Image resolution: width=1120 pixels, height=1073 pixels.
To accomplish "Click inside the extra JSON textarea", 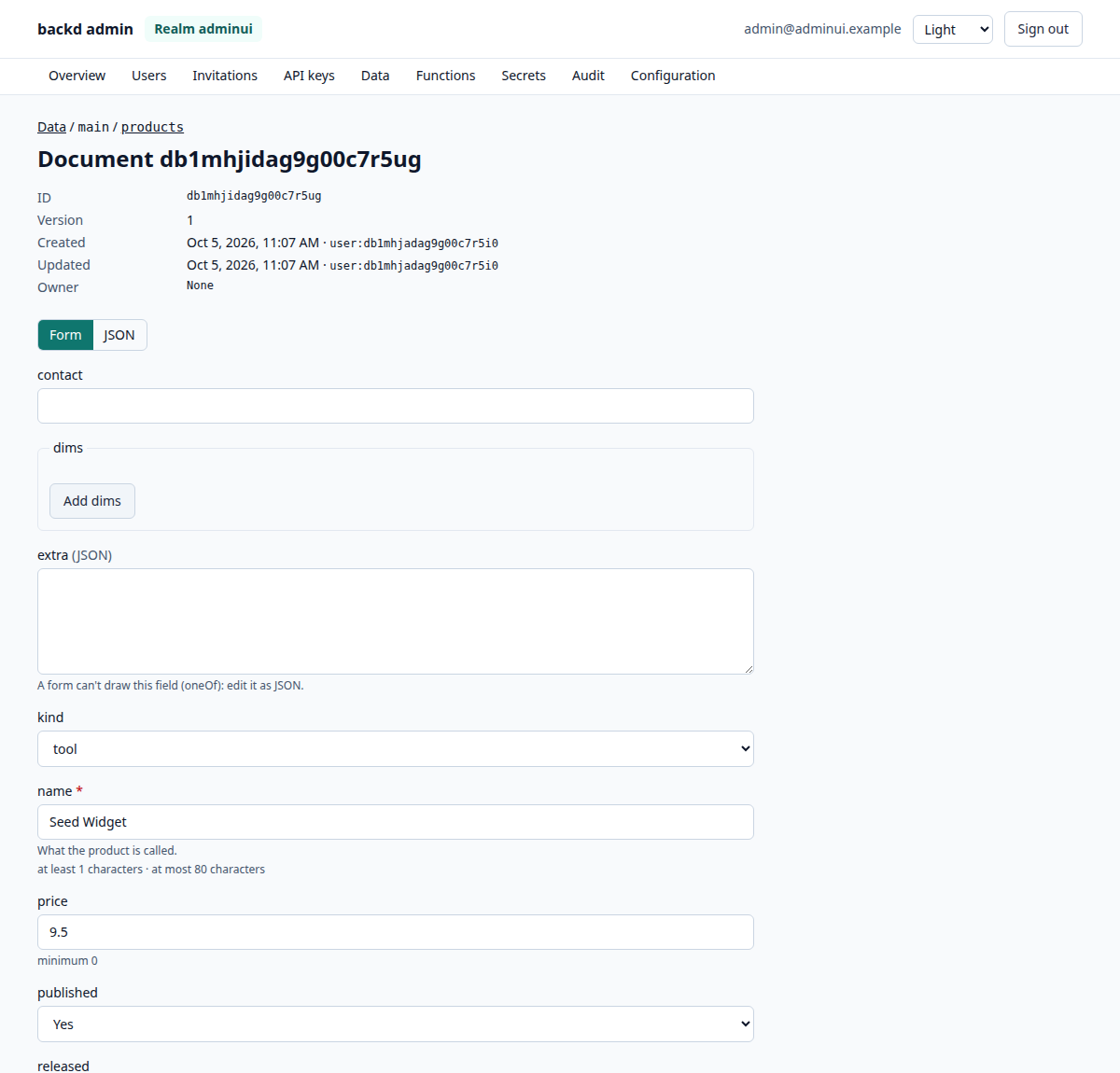I will 396,621.
